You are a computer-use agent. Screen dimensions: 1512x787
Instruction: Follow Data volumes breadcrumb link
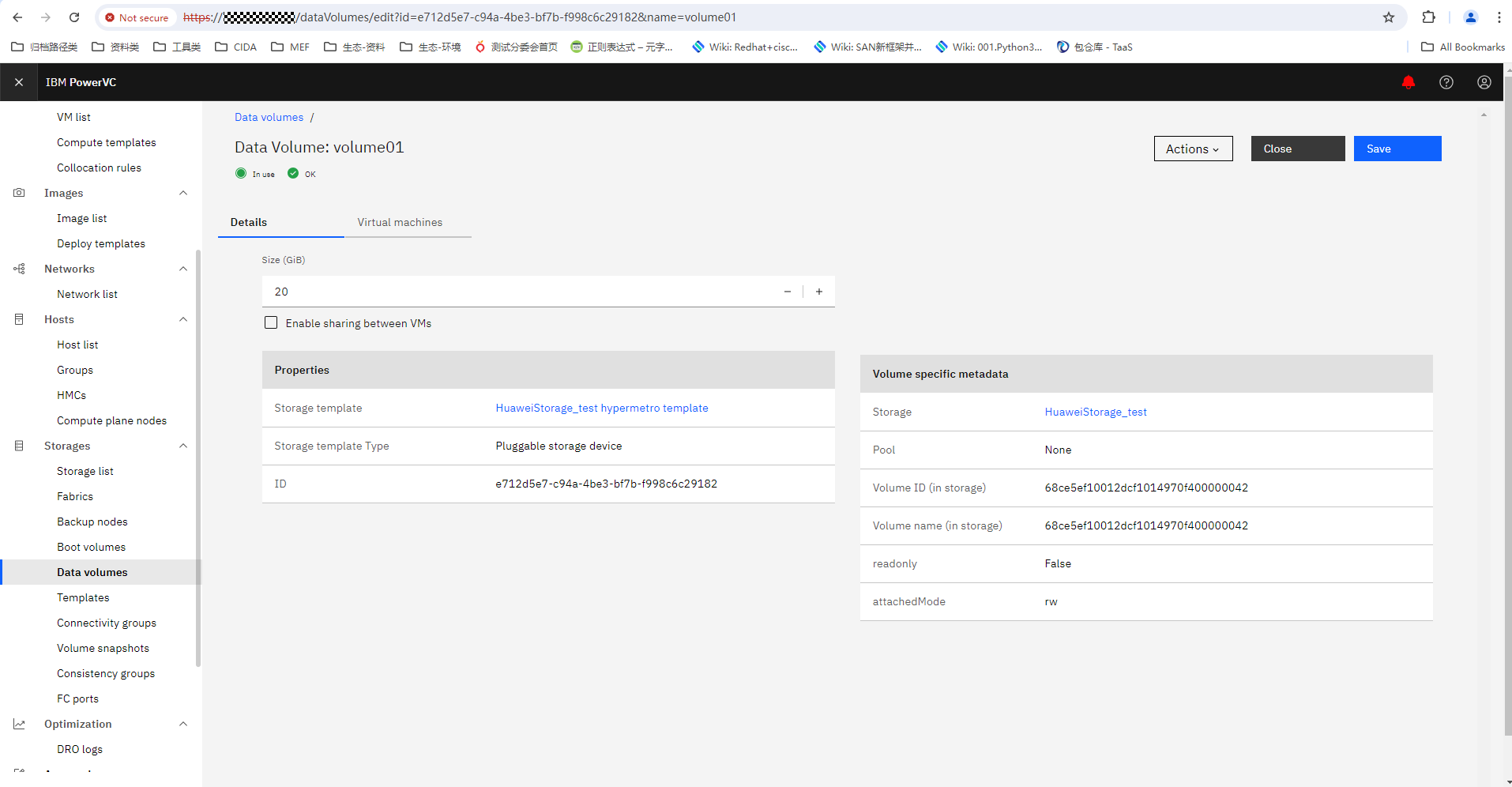click(269, 117)
